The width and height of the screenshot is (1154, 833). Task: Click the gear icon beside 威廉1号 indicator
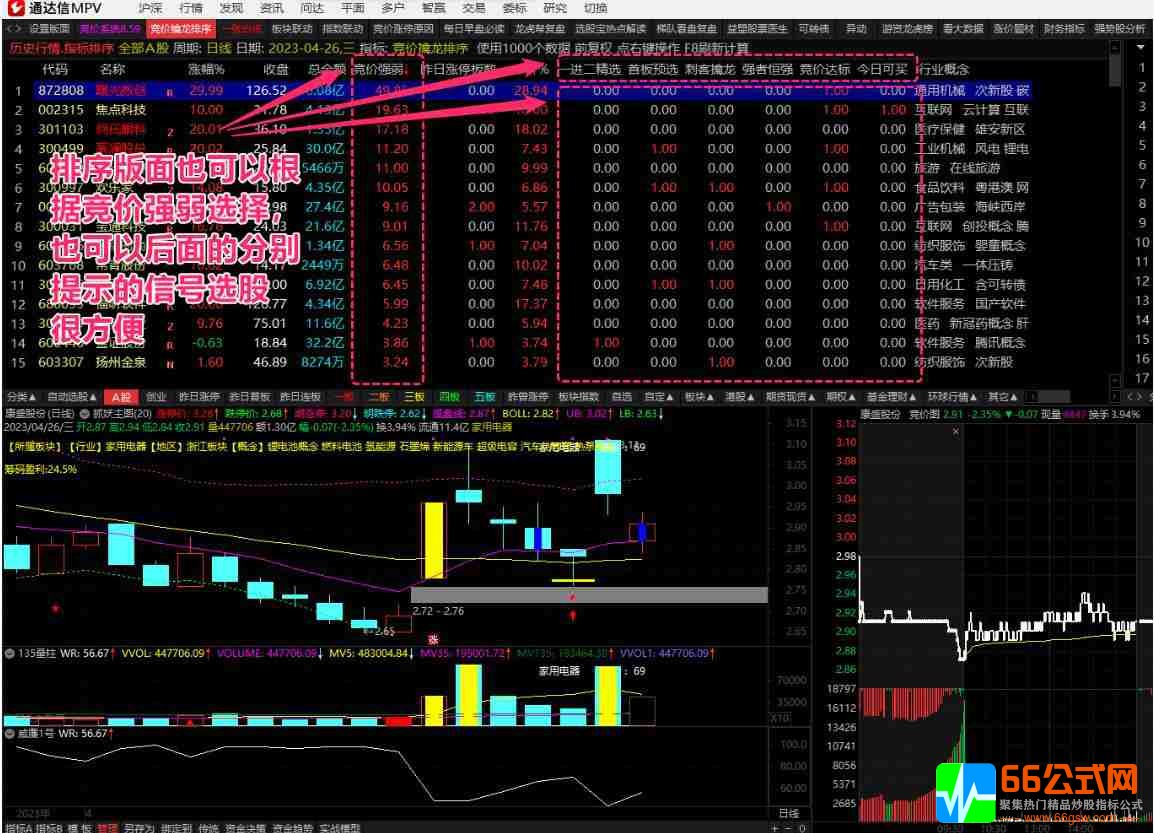(x=11, y=733)
